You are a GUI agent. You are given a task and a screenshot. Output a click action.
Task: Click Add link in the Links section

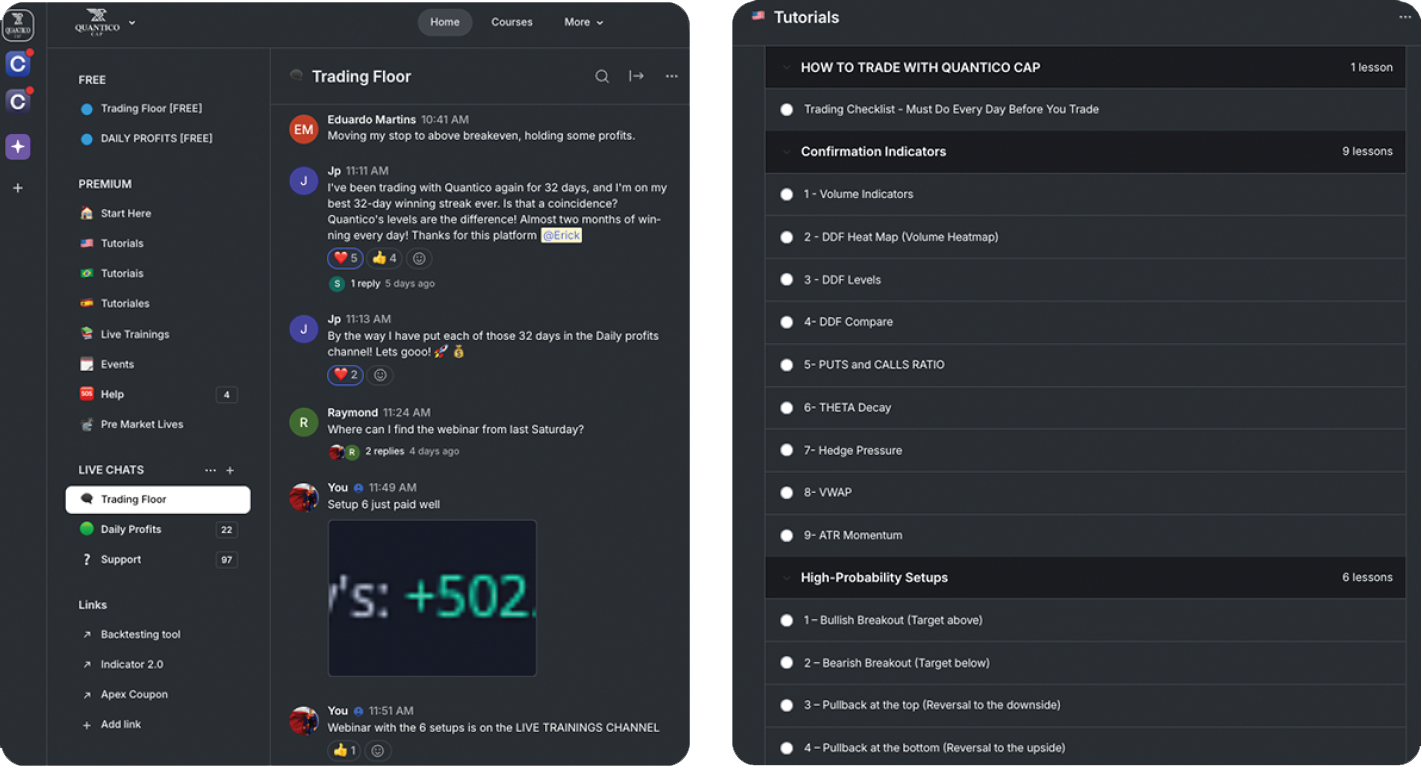coord(120,724)
